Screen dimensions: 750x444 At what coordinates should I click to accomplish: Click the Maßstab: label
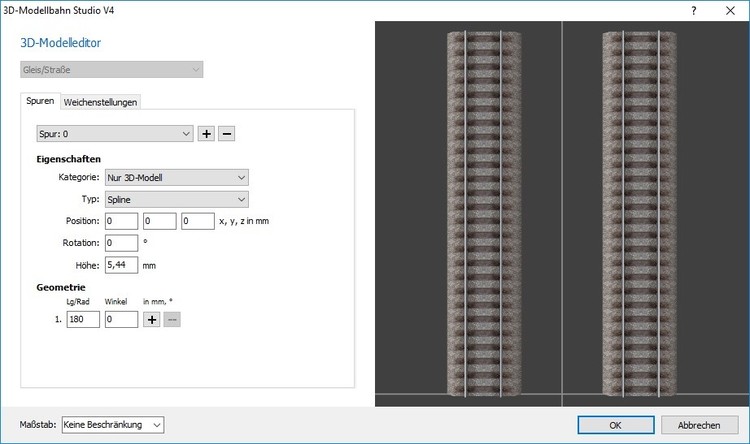pos(38,425)
